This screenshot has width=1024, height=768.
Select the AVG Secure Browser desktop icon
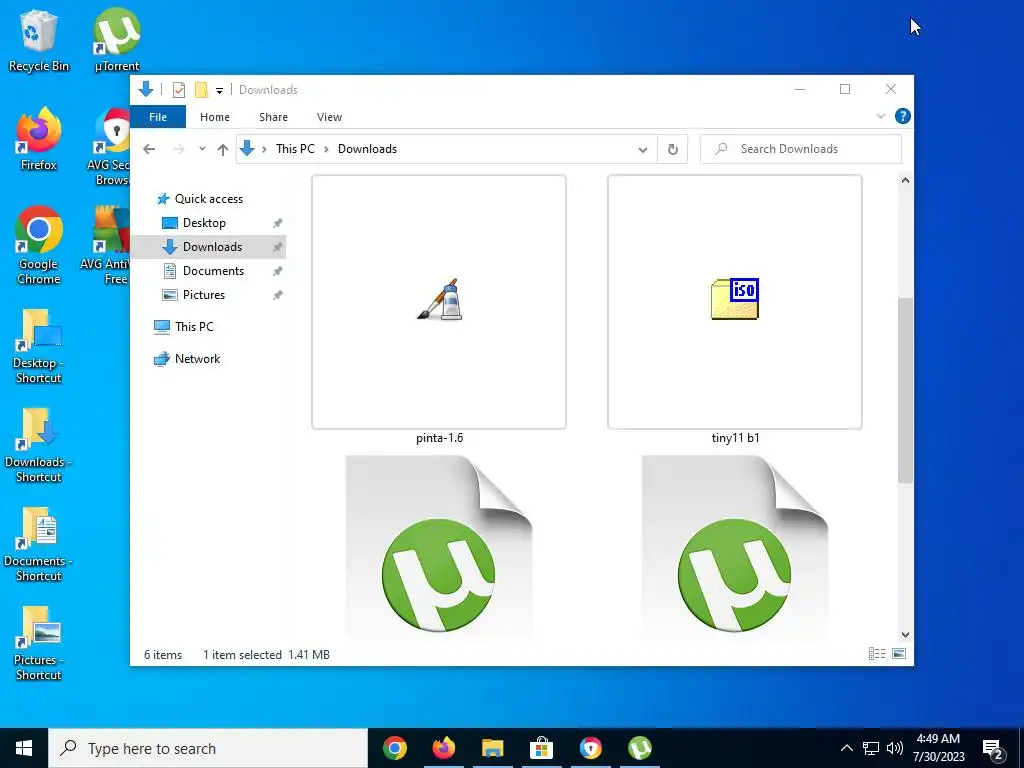111,146
